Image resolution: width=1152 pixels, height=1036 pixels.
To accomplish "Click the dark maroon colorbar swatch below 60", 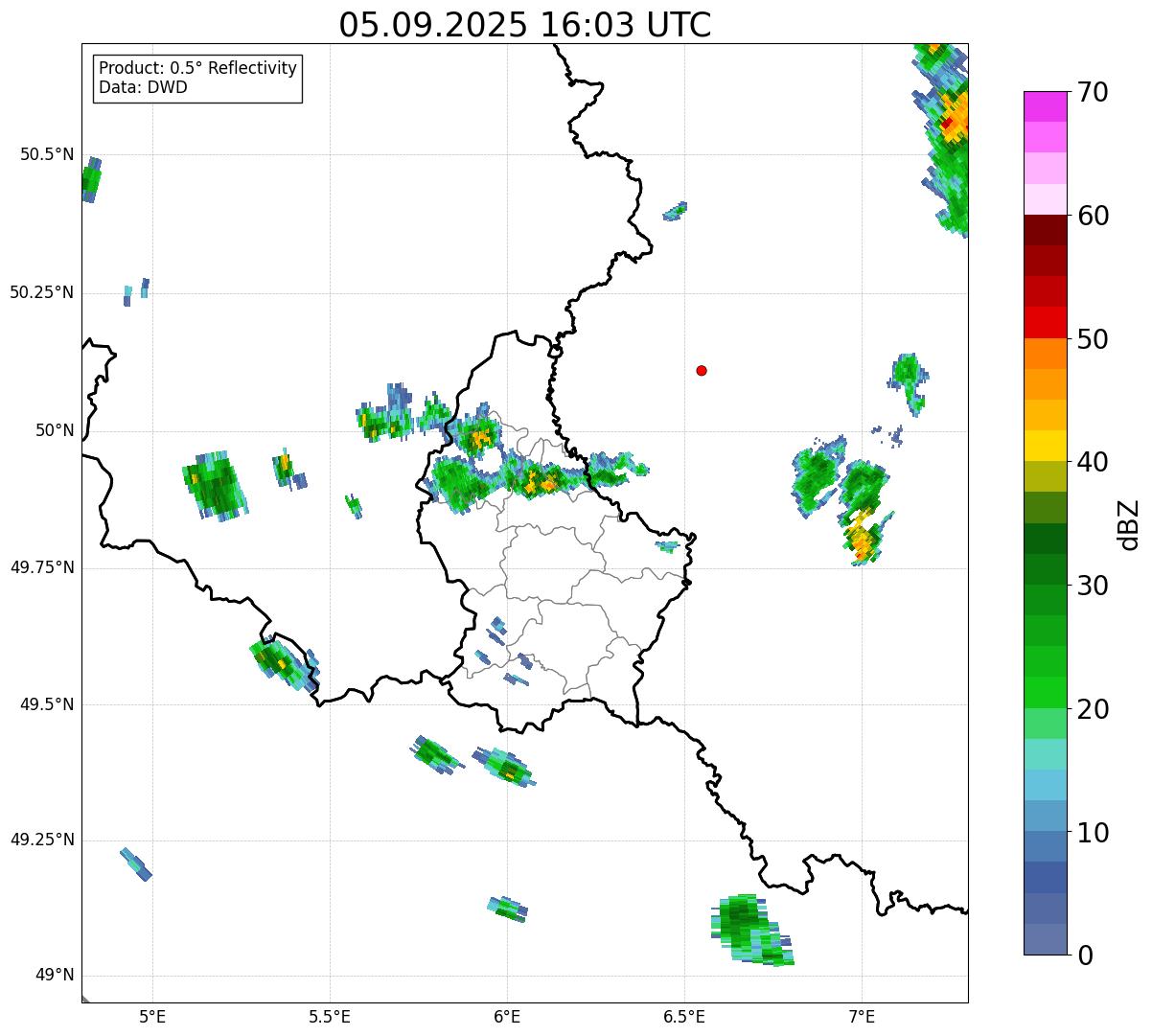I will 1046,230.
